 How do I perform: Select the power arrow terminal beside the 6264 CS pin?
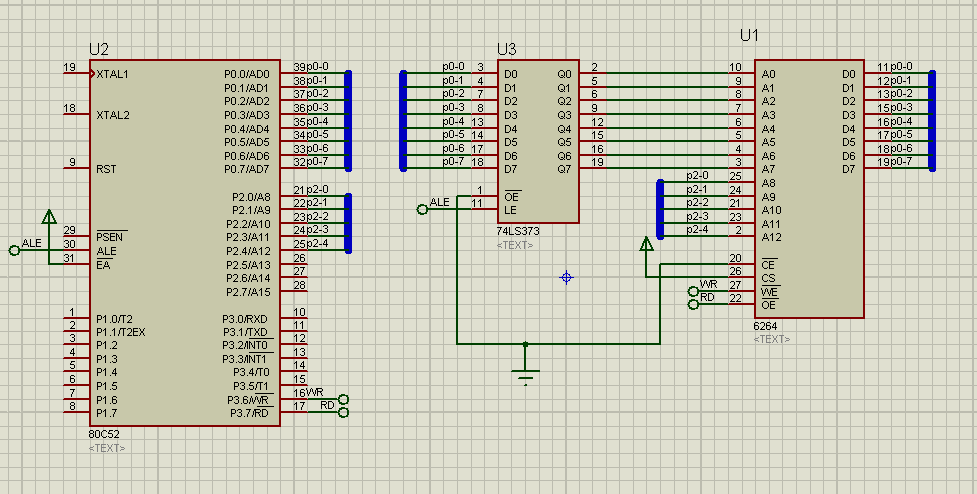click(645, 243)
